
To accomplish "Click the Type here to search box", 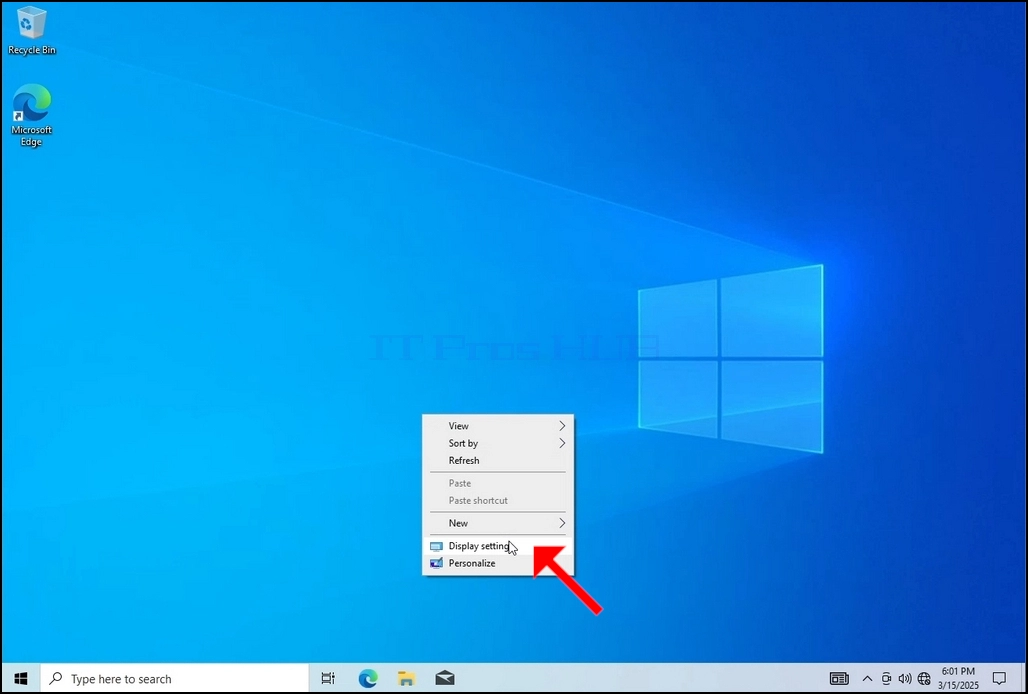I will tap(175, 678).
